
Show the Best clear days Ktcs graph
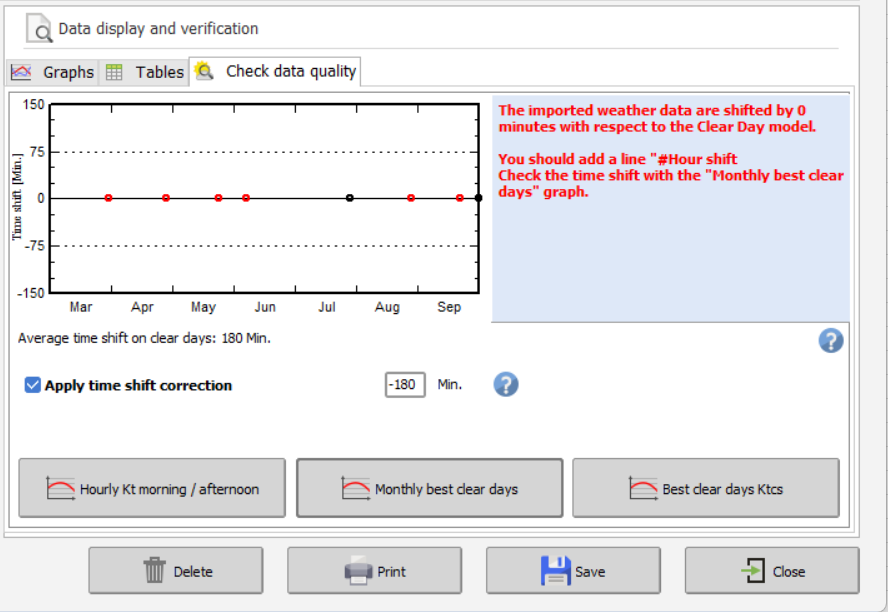click(x=706, y=488)
